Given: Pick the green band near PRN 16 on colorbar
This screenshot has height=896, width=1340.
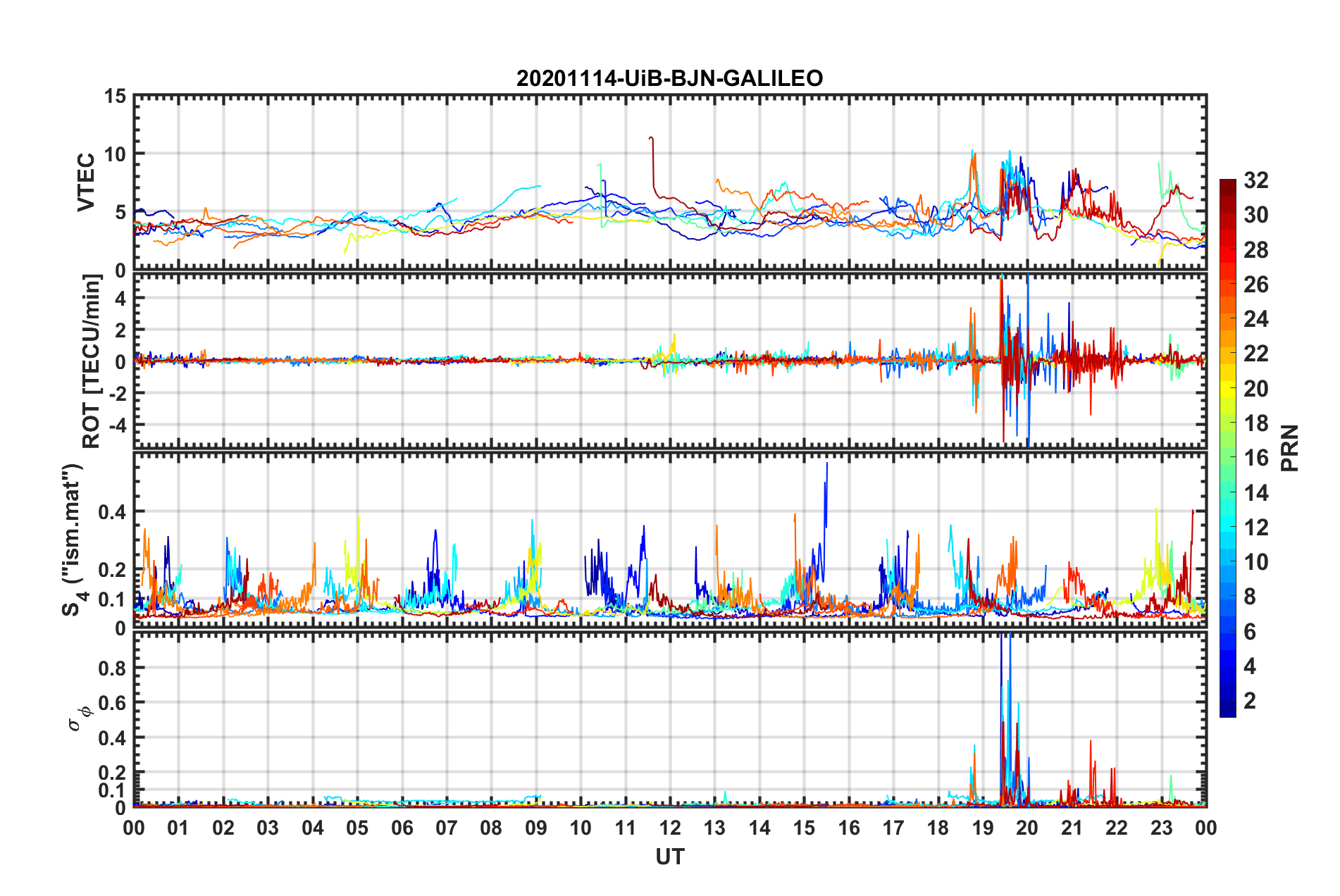Looking at the screenshot, I should 1228,458.
